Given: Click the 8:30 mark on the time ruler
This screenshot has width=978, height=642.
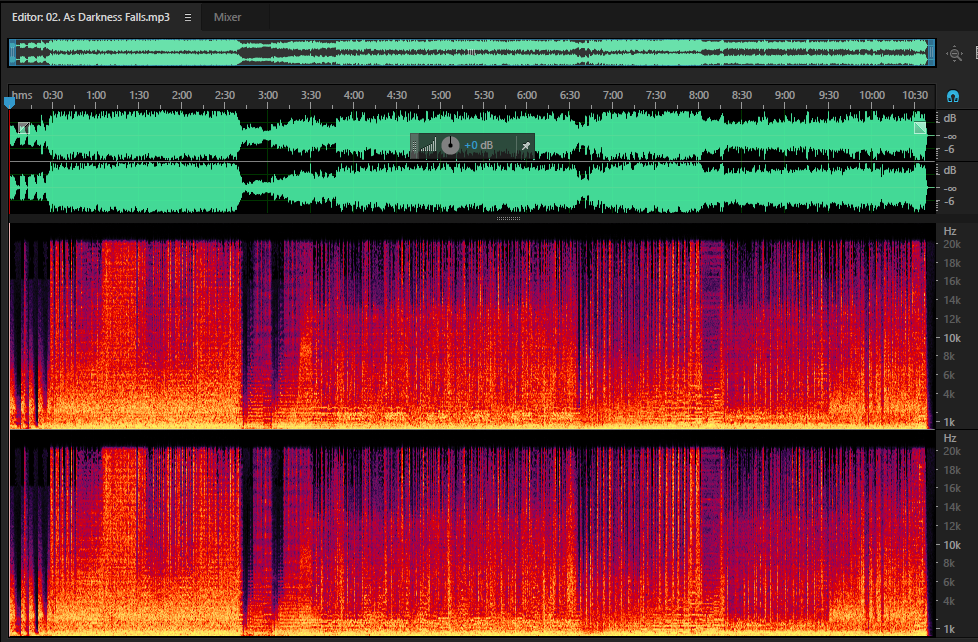Looking at the screenshot, I should [x=742, y=95].
